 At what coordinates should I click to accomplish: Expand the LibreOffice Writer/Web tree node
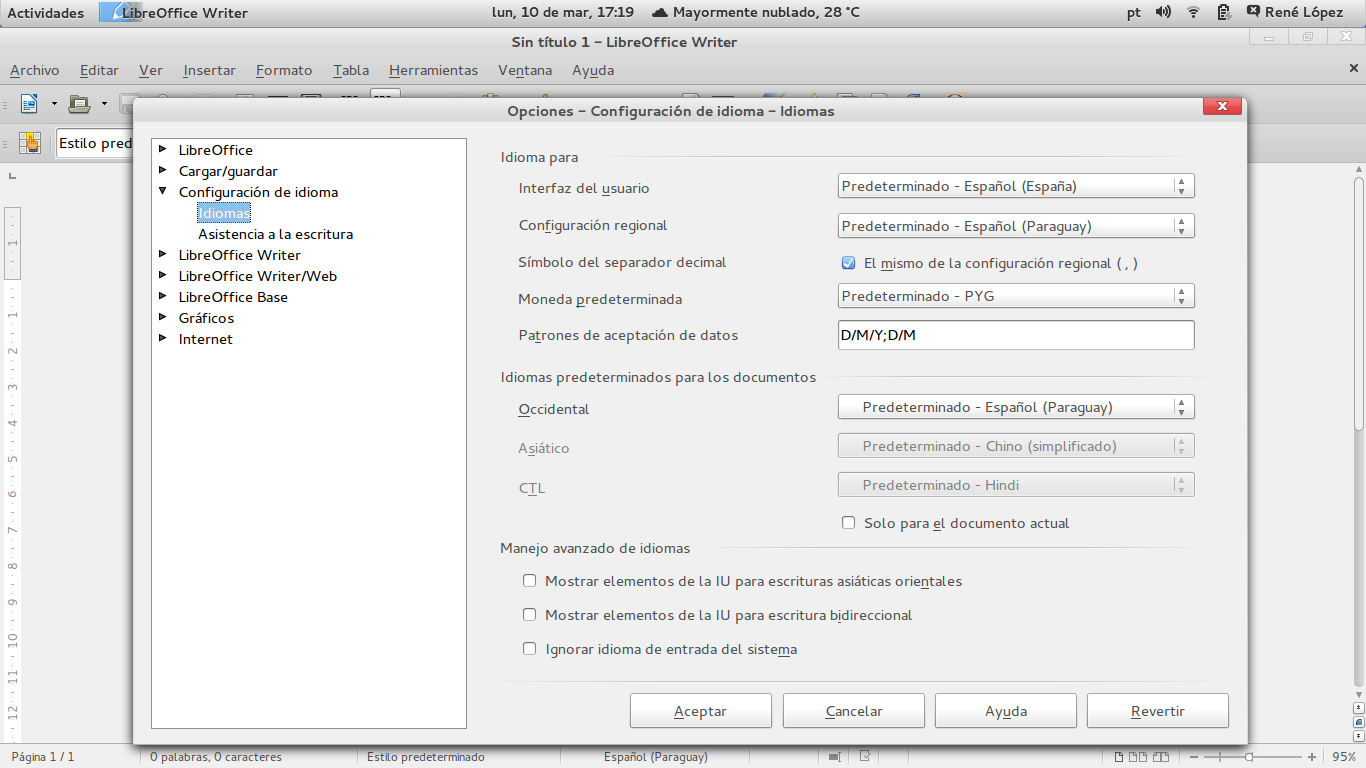tap(163, 275)
